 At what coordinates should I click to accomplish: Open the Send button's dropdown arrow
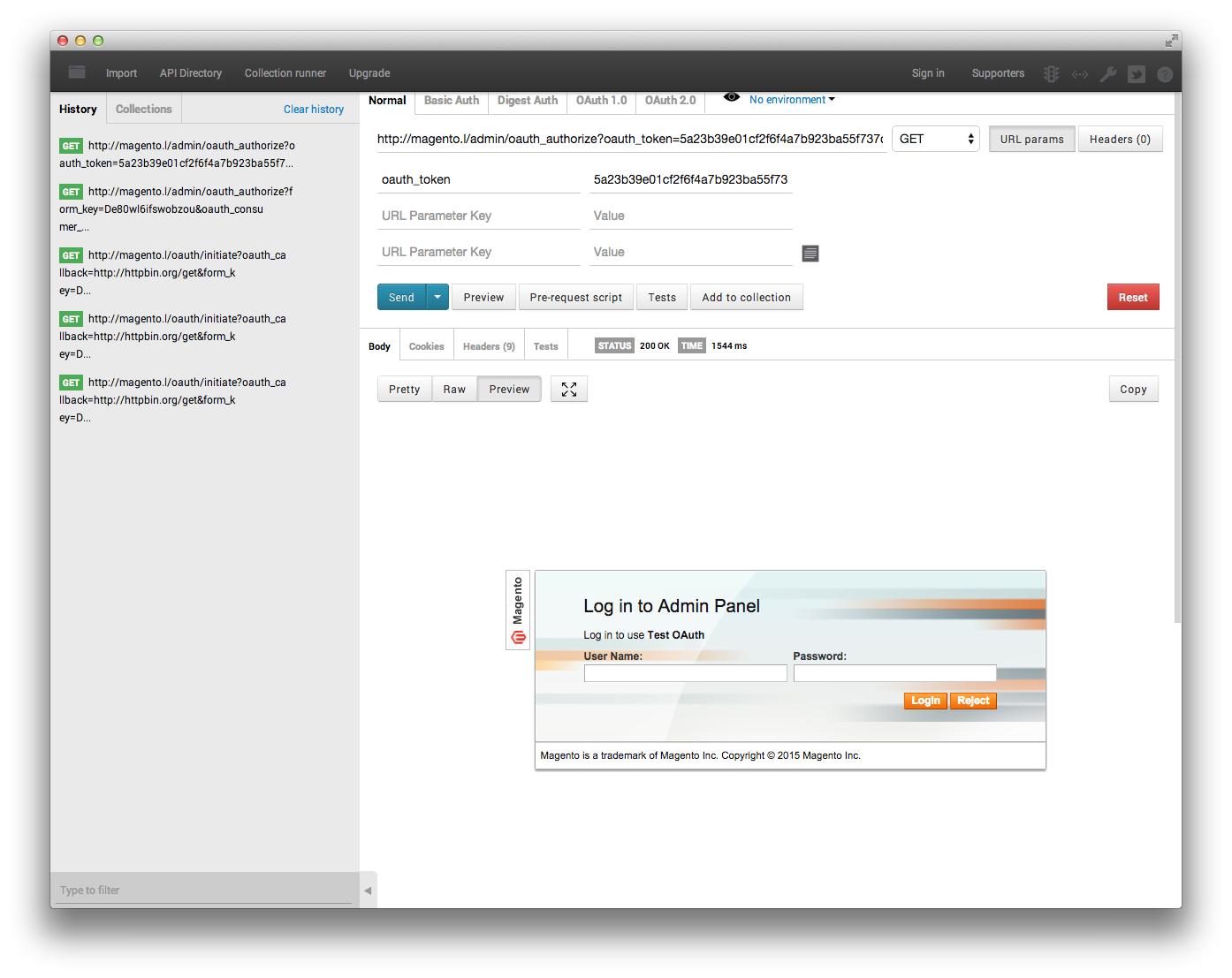pos(437,297)
